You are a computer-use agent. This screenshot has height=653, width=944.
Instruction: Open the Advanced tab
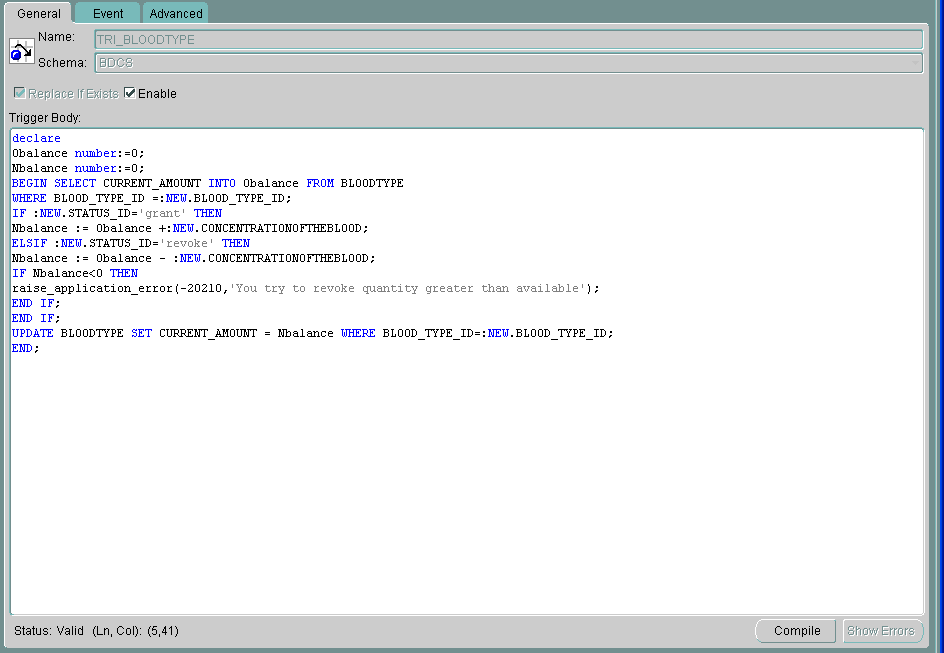(x=176, y=13)
